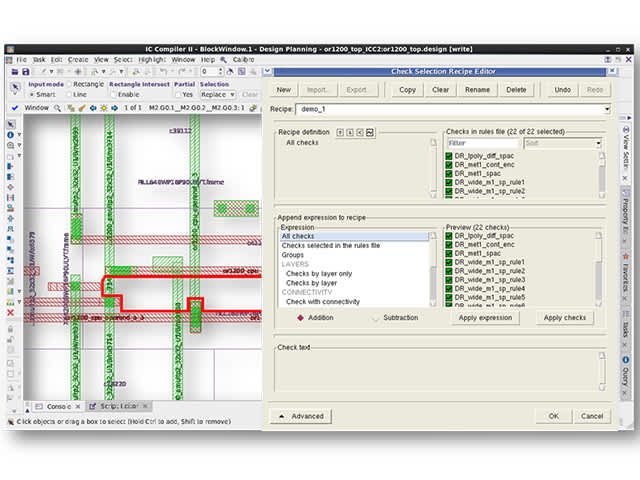Image resolution: width=640 pixels, height=480 pixels.
Task: Click the Cancel button
Action: [592, 416]
